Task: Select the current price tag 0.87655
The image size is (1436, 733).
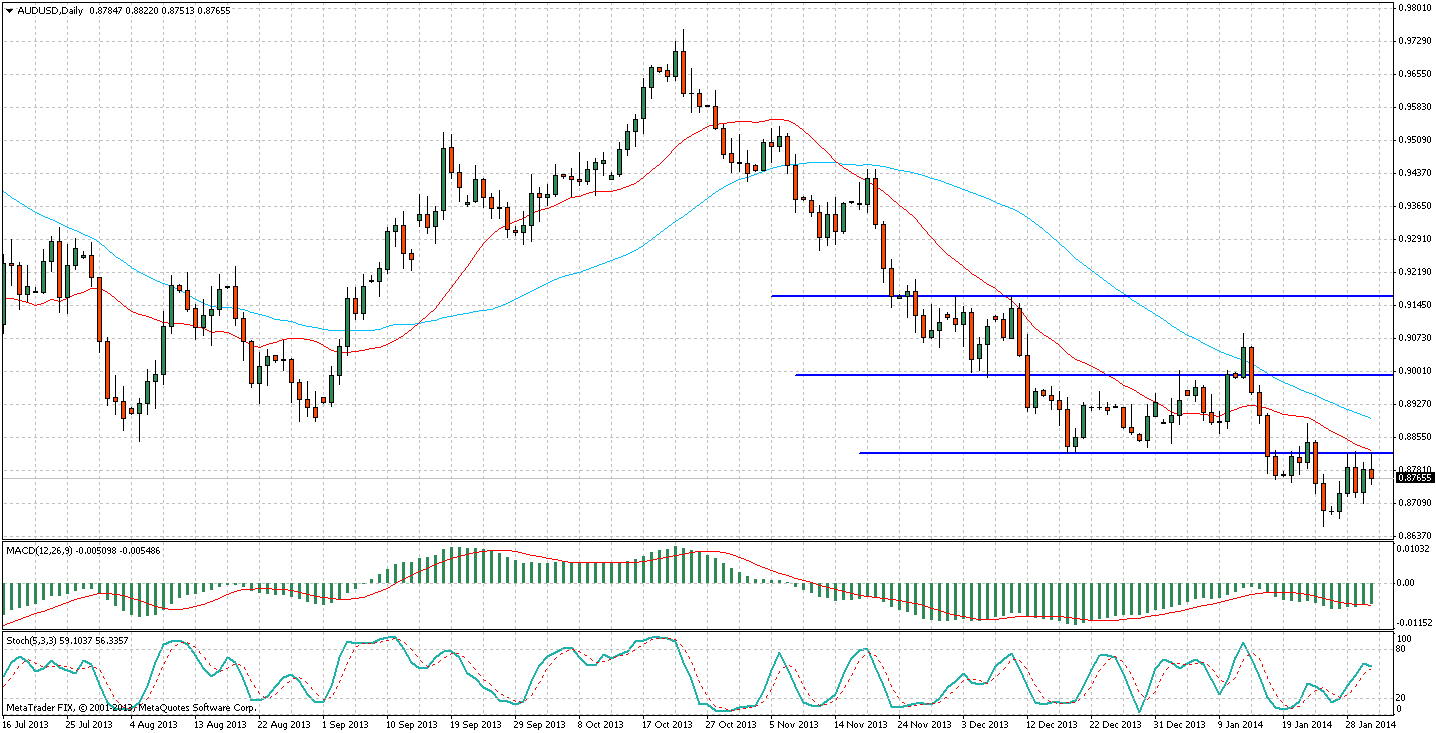Action: [1415, 478]
